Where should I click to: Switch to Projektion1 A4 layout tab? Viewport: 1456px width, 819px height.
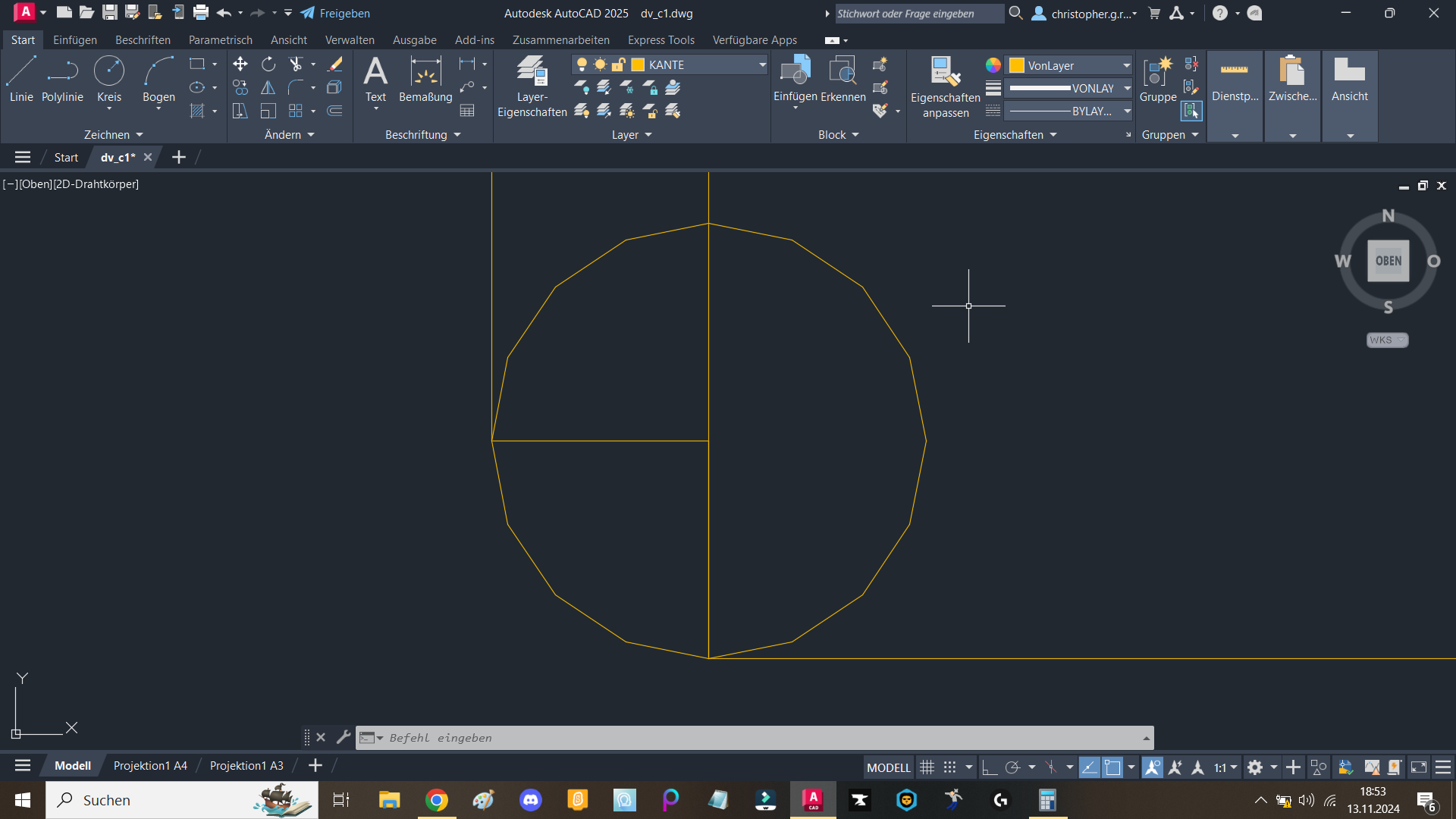150,766
